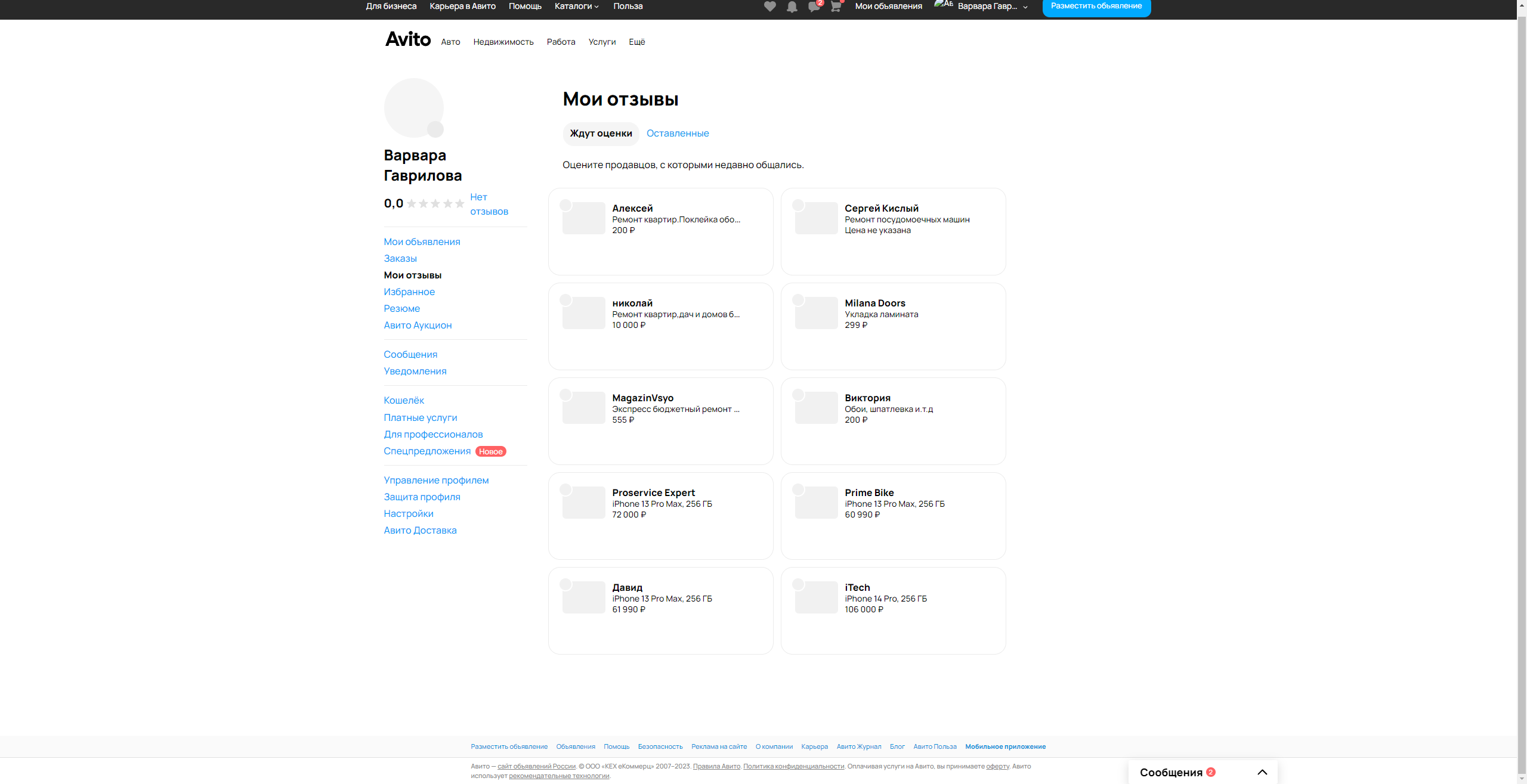Image resolution: width=1527 pixels, height=784 pixels.
Task: Open favorites heart icon in header
Action: (769, 7)
